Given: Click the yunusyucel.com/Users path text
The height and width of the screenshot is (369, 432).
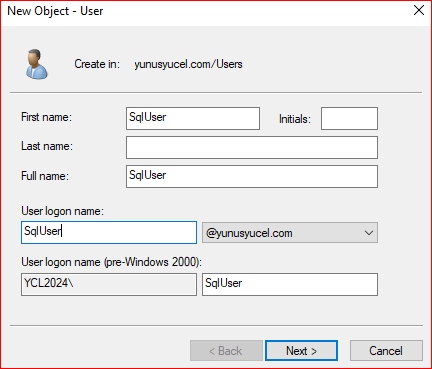Looking at the screenshot, I should (188, 64).
